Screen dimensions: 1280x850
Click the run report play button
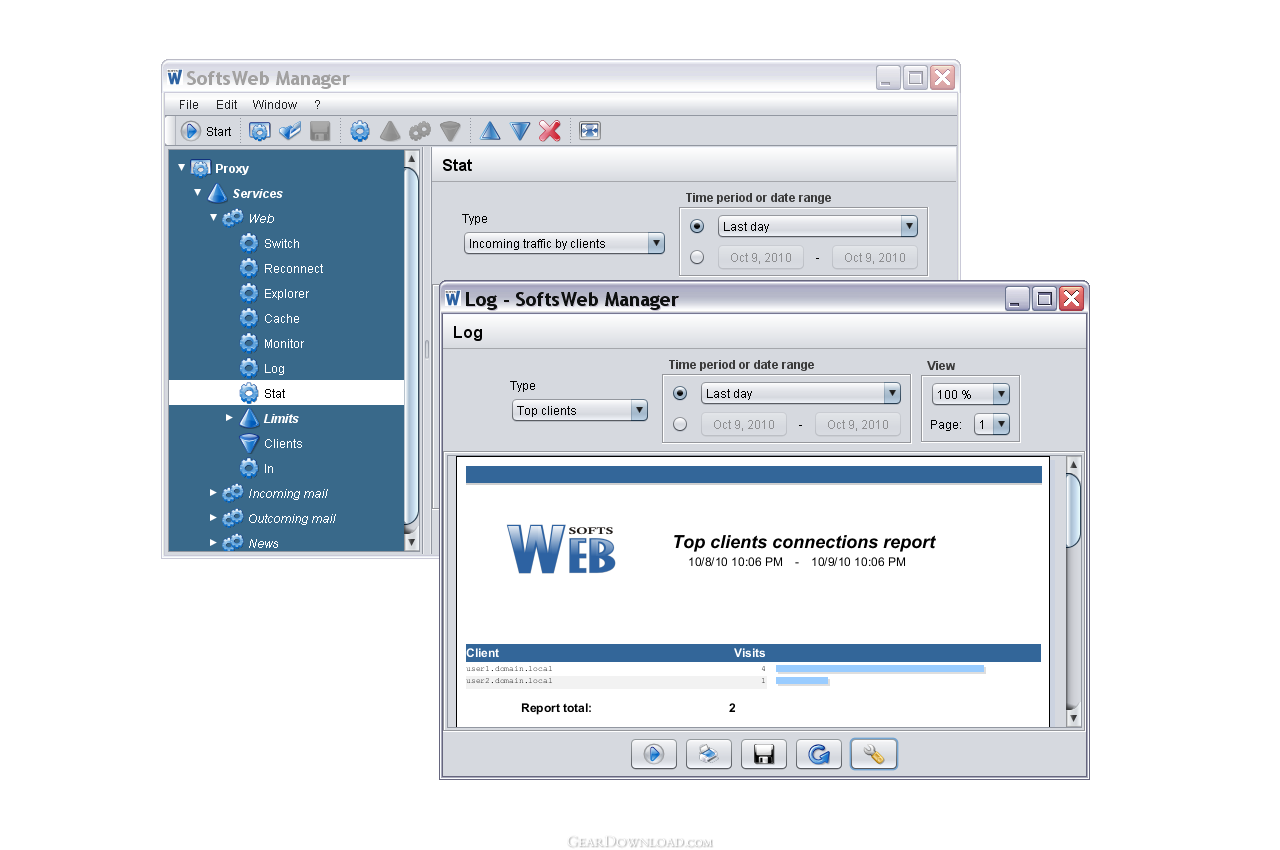point(654,754)
